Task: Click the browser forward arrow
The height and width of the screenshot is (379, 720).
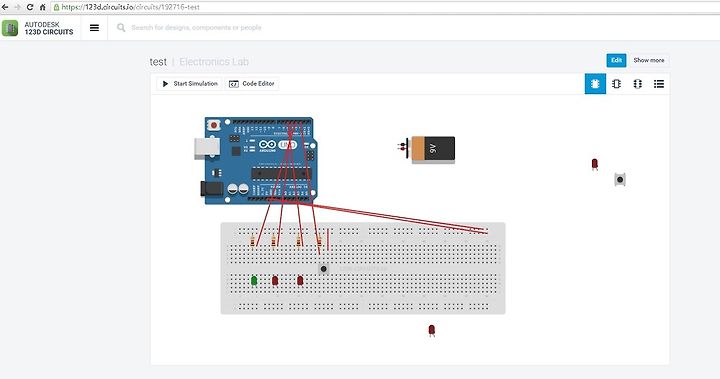Action: click(x=17, y=7)
